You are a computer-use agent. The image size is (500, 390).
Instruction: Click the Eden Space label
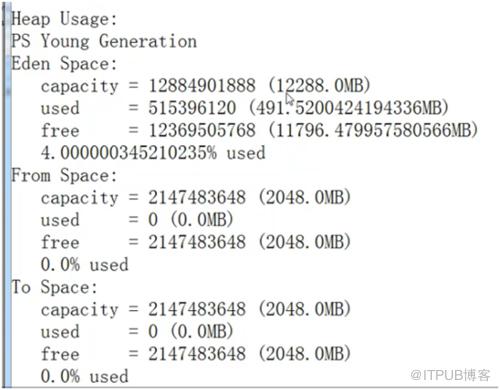point(64,64)
